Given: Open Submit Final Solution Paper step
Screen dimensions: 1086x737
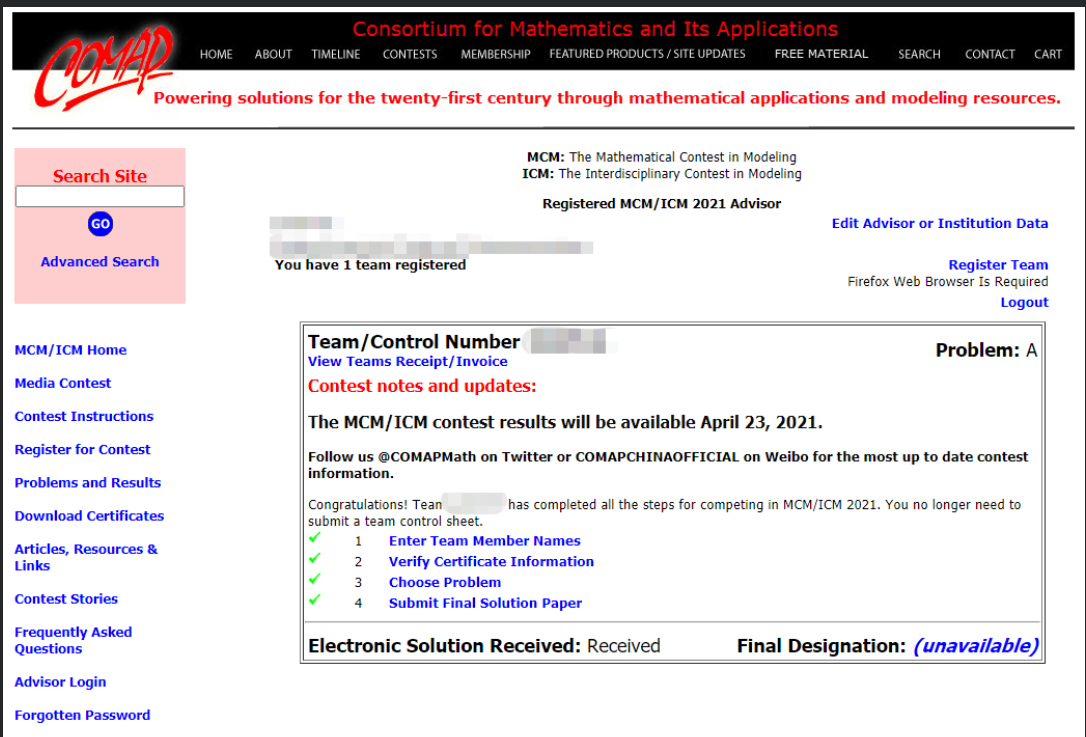Looking at the screenshot, I should pos(486,603).
